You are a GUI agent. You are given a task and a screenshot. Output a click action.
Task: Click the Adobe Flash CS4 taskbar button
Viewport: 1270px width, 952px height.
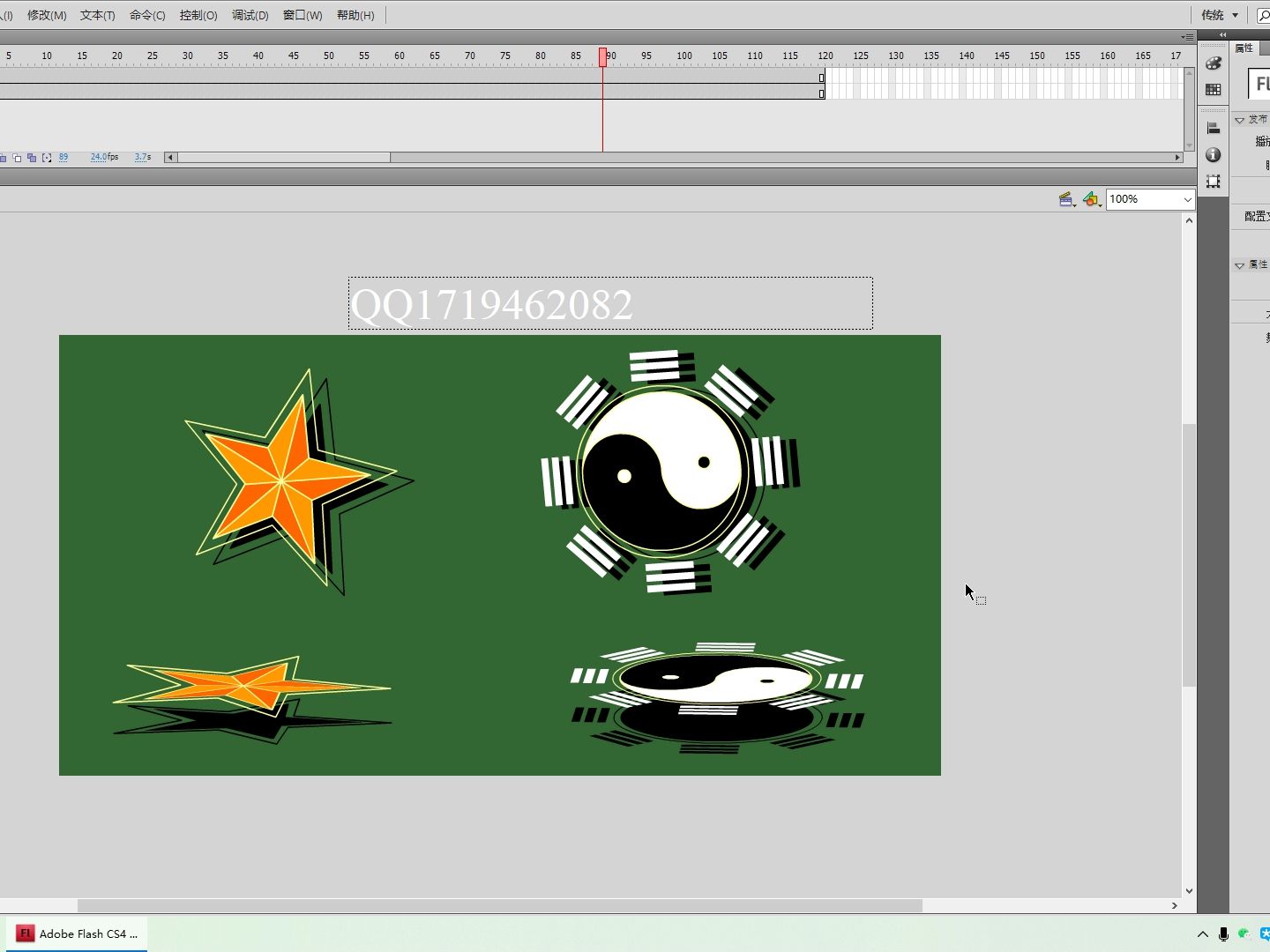click(78, 933)
